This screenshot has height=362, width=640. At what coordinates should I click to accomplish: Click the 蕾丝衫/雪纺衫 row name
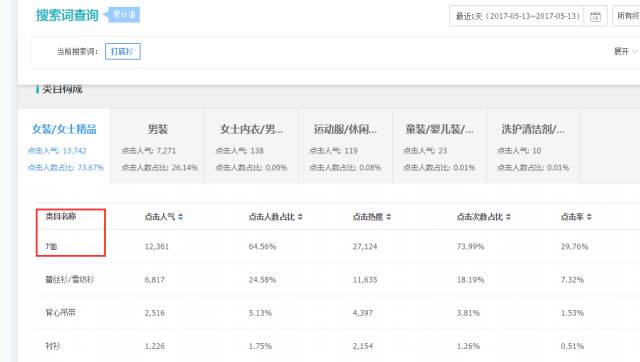[70, 280]
